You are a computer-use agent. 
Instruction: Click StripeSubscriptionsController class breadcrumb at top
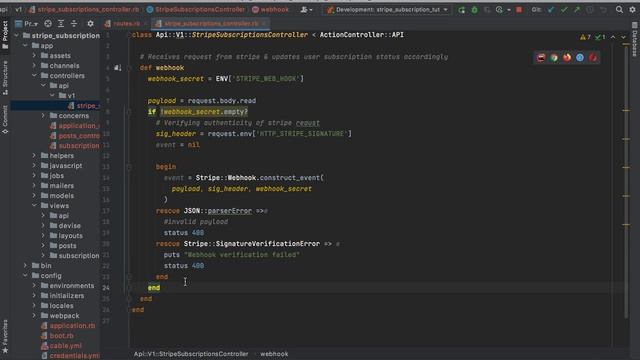click(x=196, y=9)
